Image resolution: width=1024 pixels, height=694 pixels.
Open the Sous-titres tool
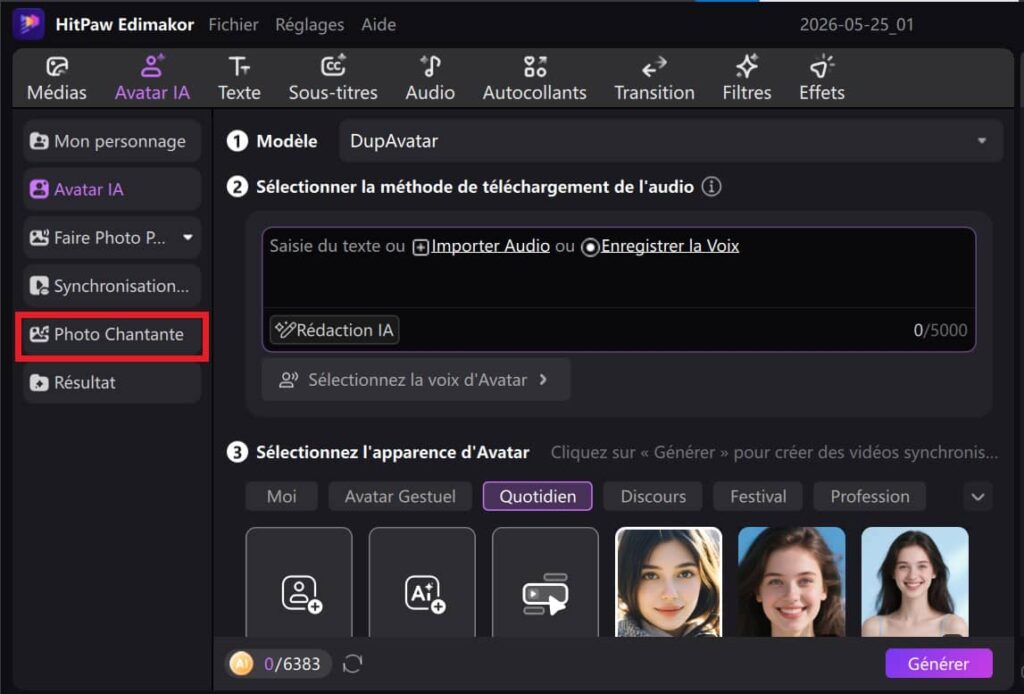(x=333, y=78)
